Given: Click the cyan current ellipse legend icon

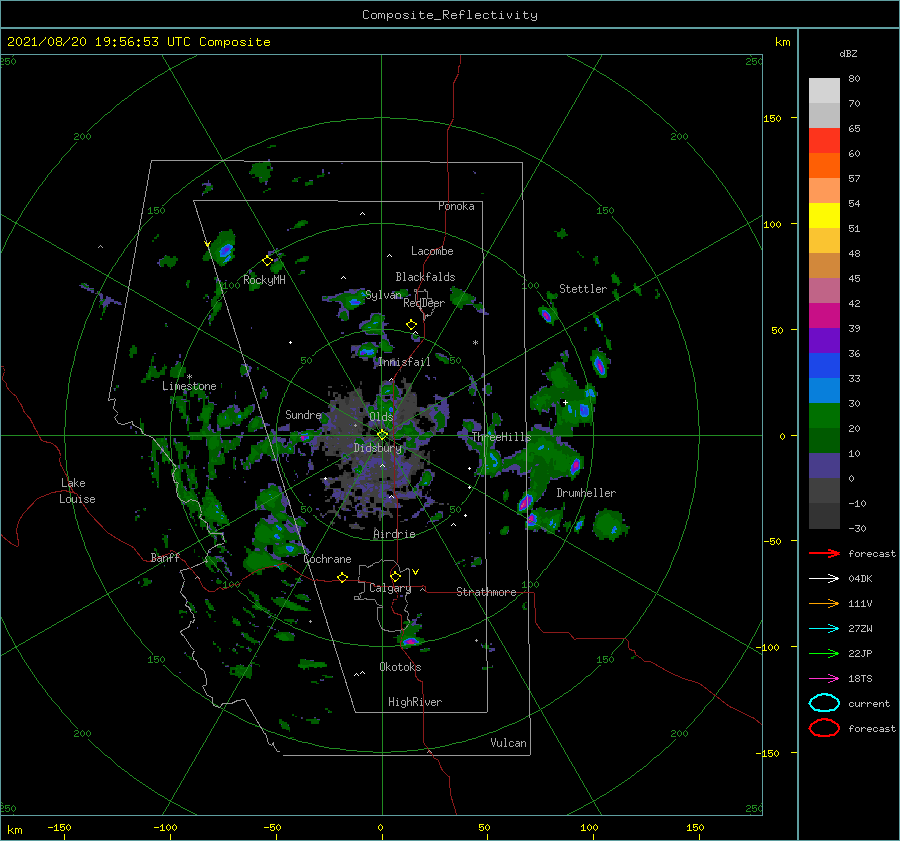Looking at the screenshot, I should point(824,703).
